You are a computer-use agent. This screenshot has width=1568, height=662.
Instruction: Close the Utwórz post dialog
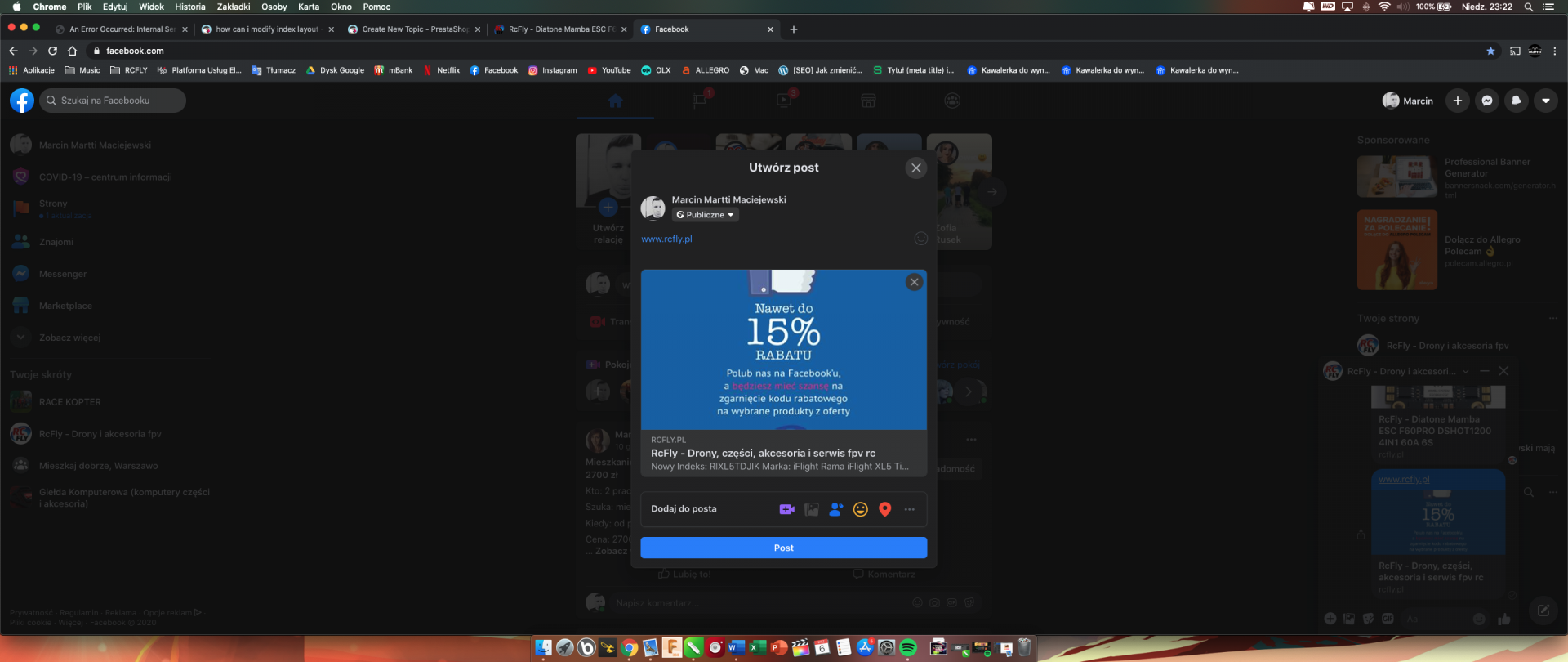point(916,168)
